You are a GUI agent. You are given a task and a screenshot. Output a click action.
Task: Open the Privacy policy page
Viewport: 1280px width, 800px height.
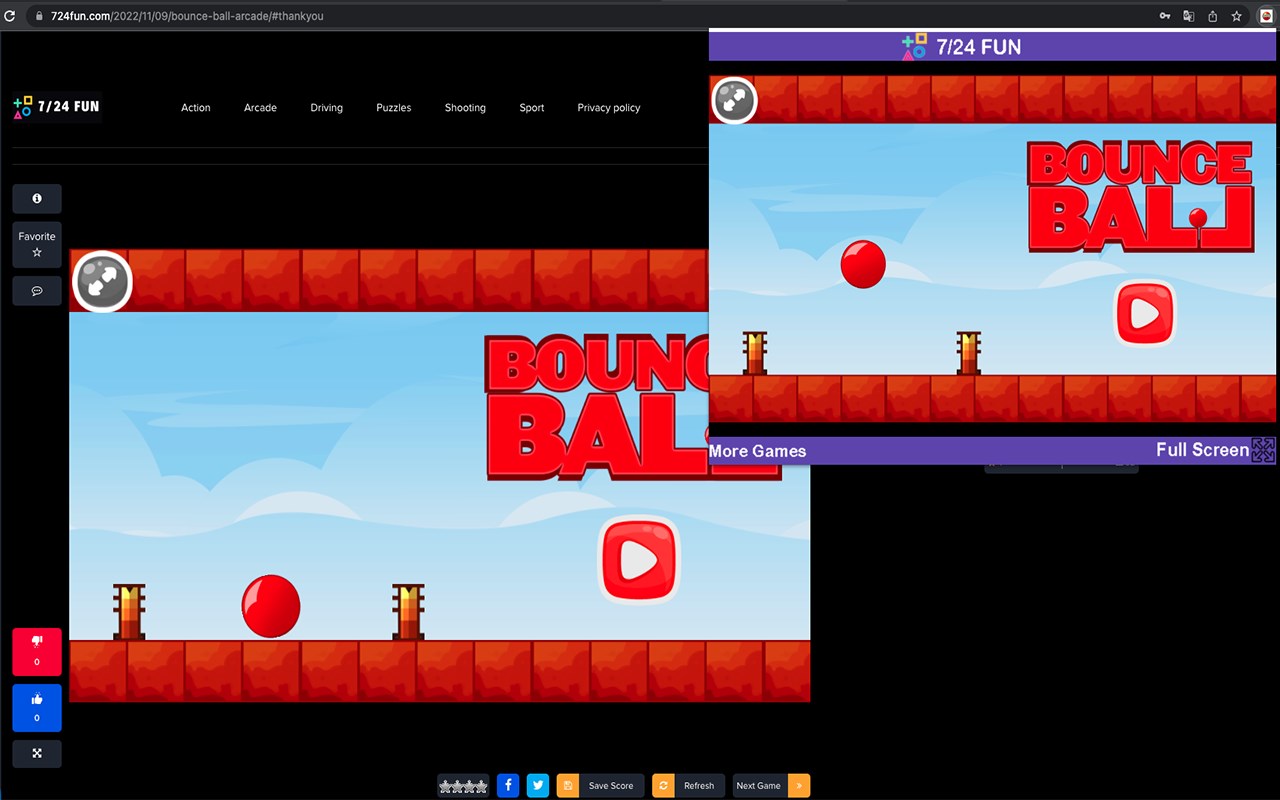pyautogui.click(x=609, y=108)
